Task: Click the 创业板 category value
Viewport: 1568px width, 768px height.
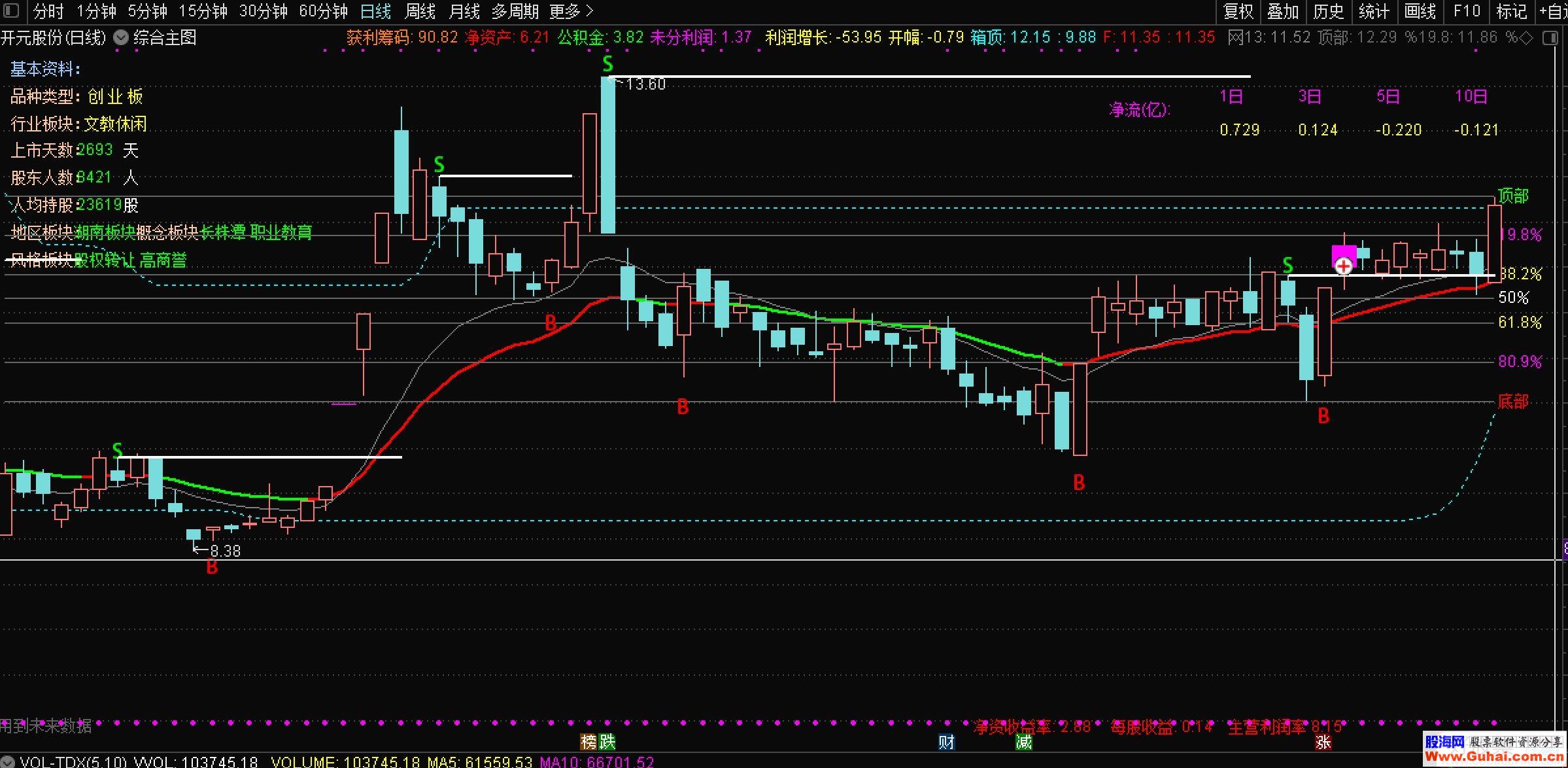Action: click(x=115, y=97)
